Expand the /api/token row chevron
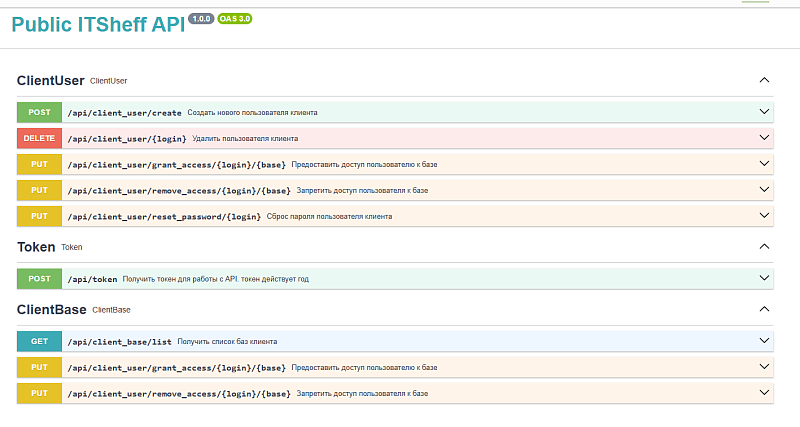The width and height of the screenshot is (800, 427). [x=764, y=278]
